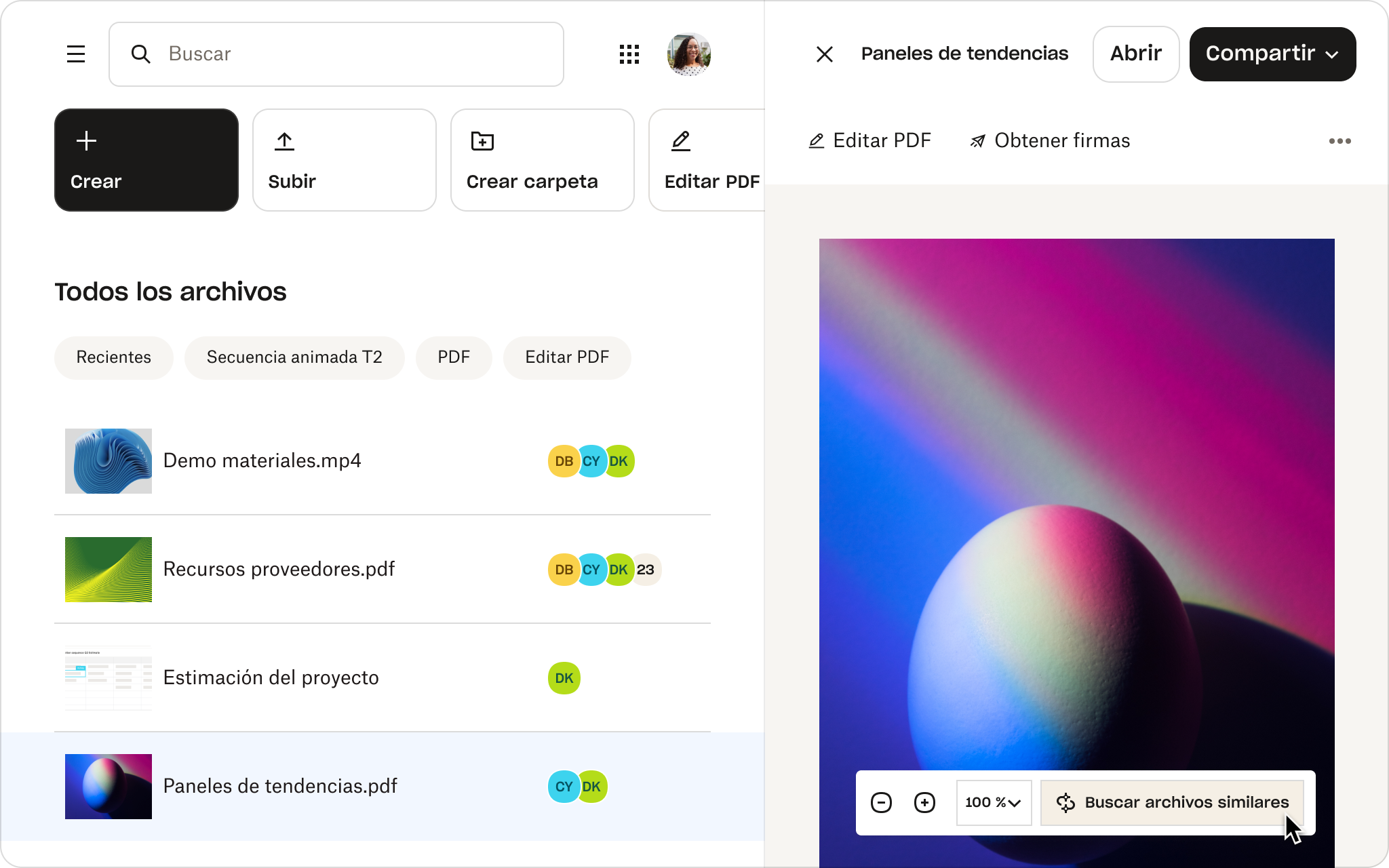Click the Compartir button

point(1272,54)
